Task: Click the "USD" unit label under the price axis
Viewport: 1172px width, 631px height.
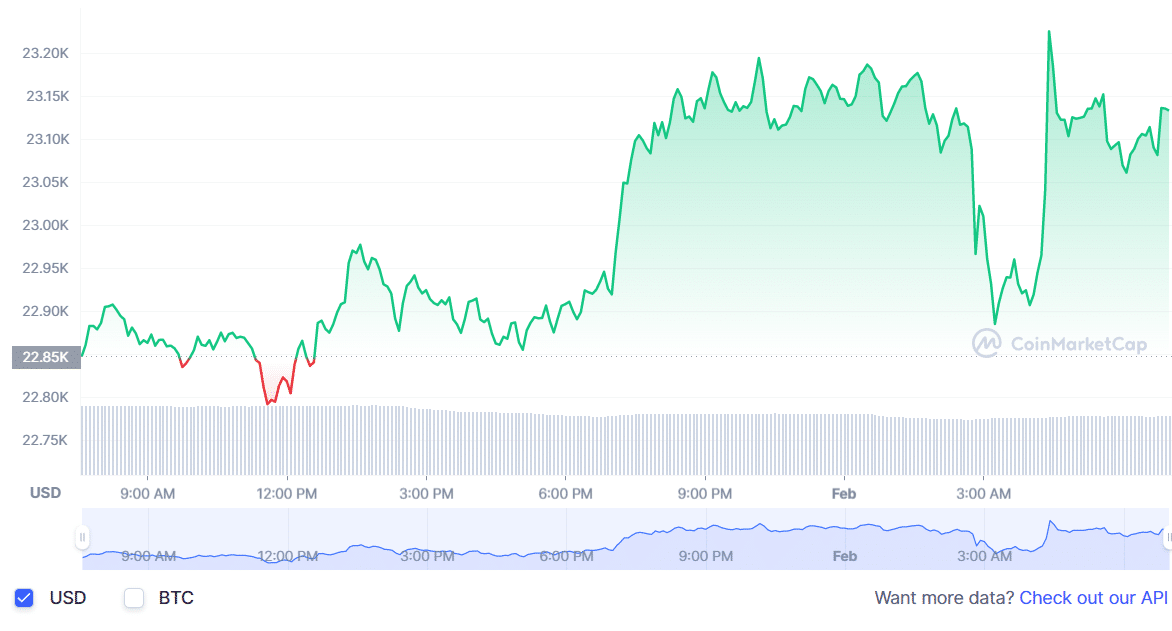Action: 45,493
